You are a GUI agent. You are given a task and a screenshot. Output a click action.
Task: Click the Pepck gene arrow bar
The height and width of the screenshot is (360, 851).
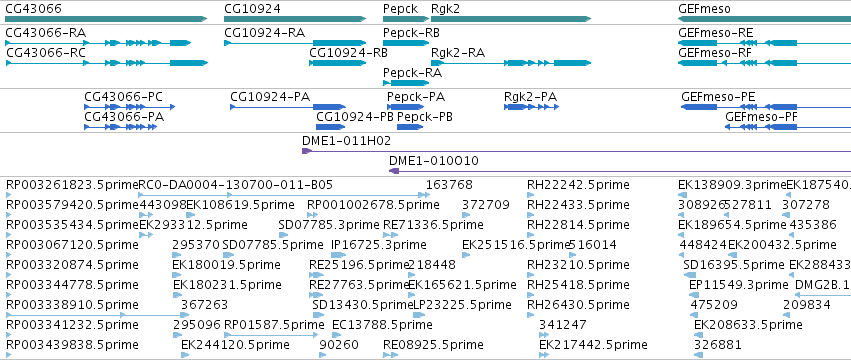406,20
